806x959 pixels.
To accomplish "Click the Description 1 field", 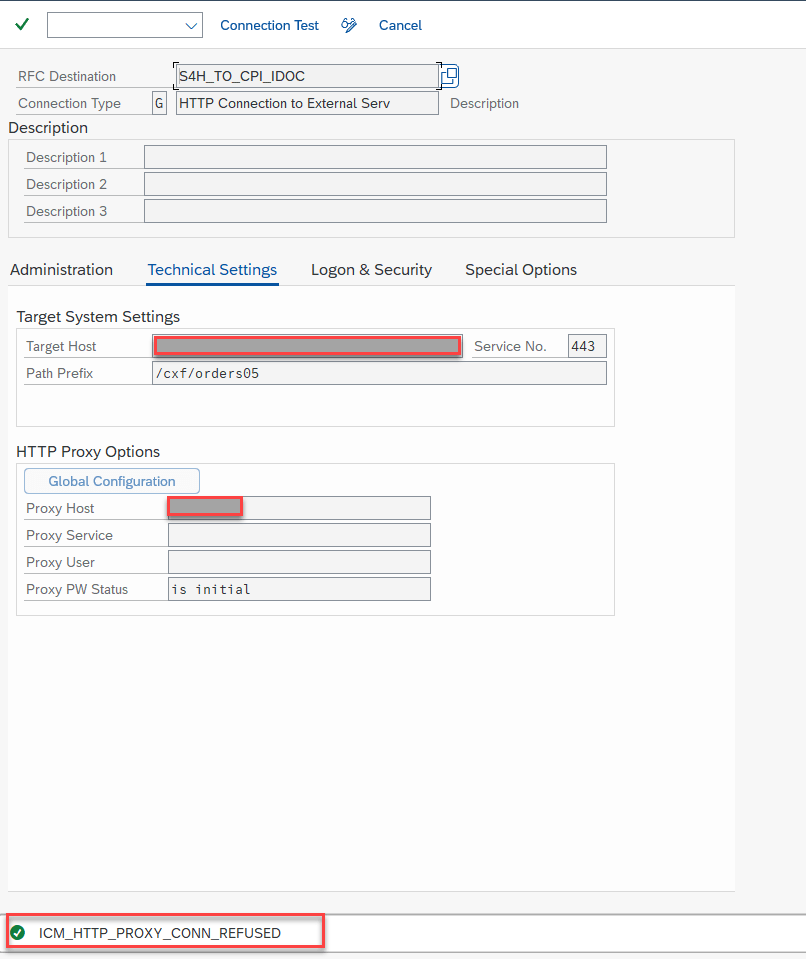I will coord(375,157).
